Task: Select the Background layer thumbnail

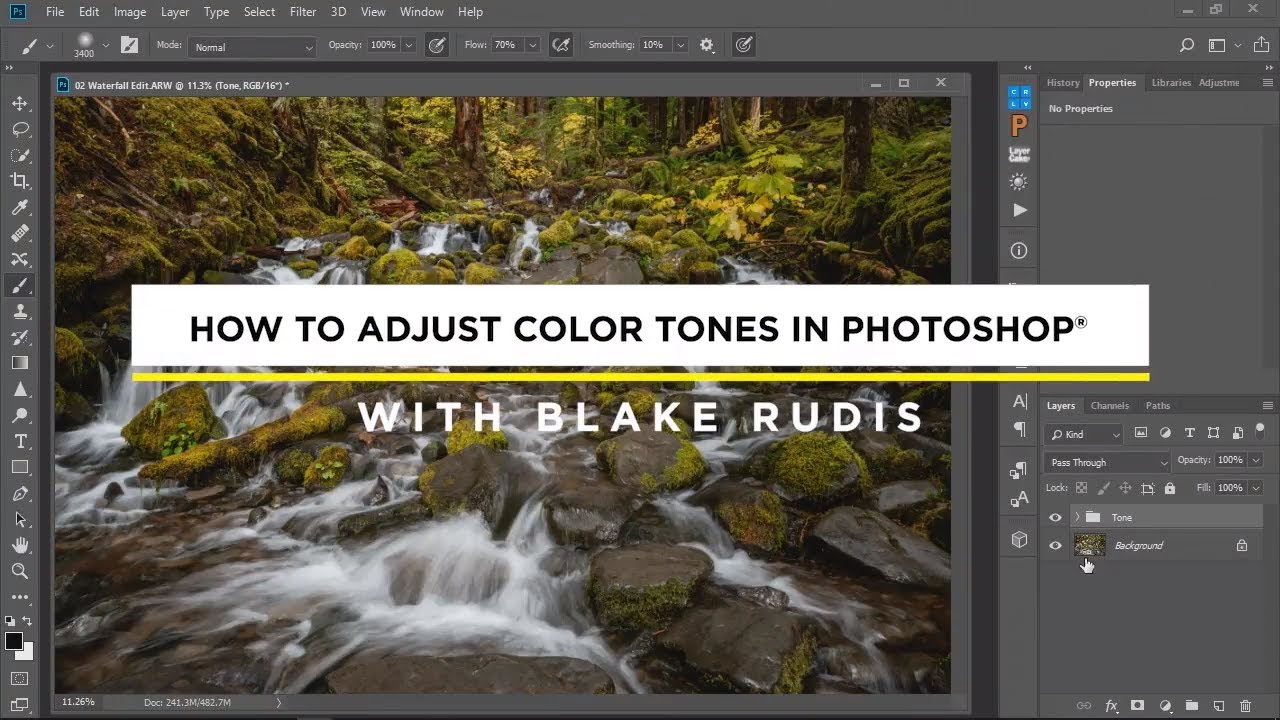Action: 1090,545
